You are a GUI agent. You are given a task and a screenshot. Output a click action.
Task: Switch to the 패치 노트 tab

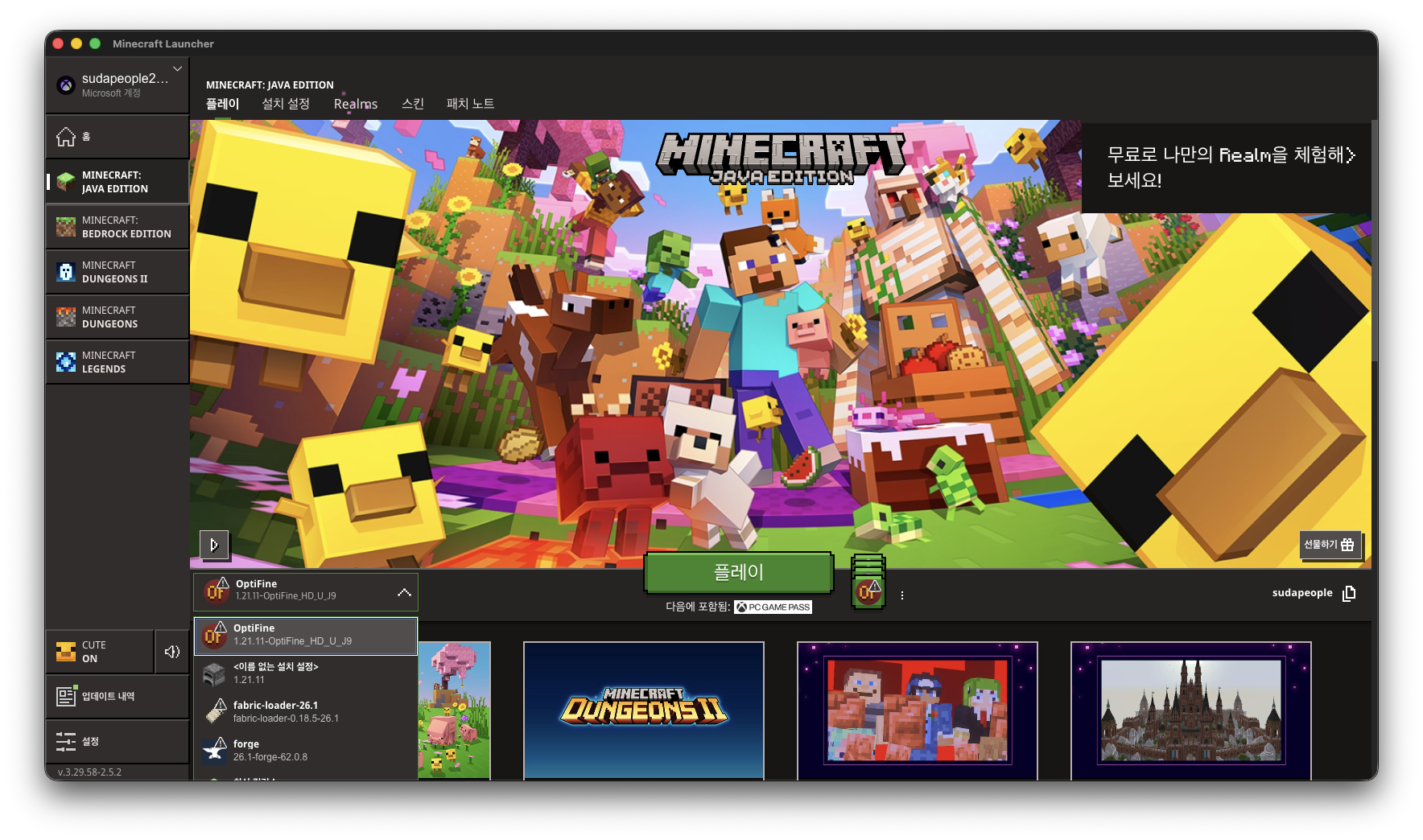471,104
